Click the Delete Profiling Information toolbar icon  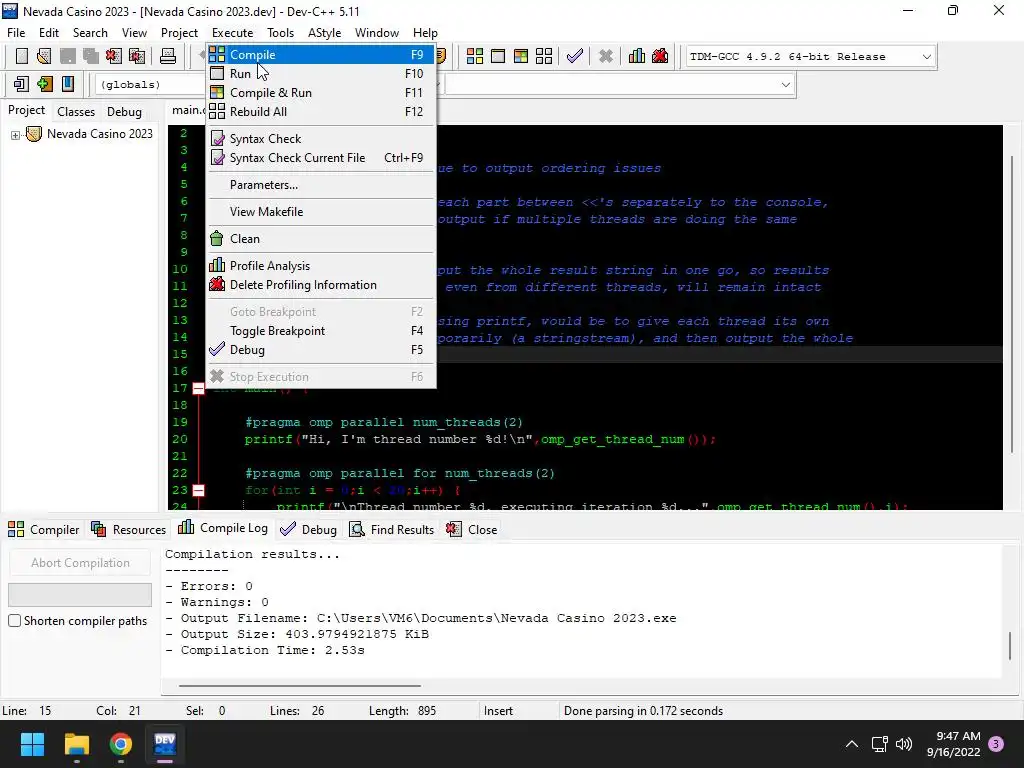(x=660, y=56)
